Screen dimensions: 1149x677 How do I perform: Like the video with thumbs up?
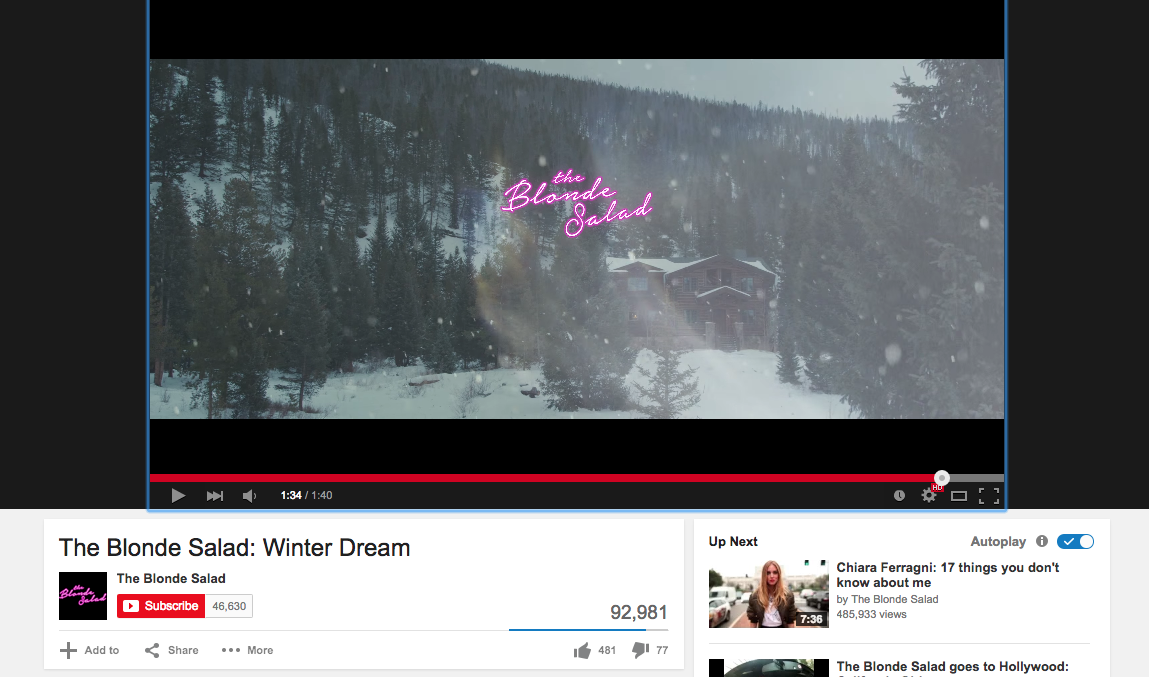(x=583, y=650)
